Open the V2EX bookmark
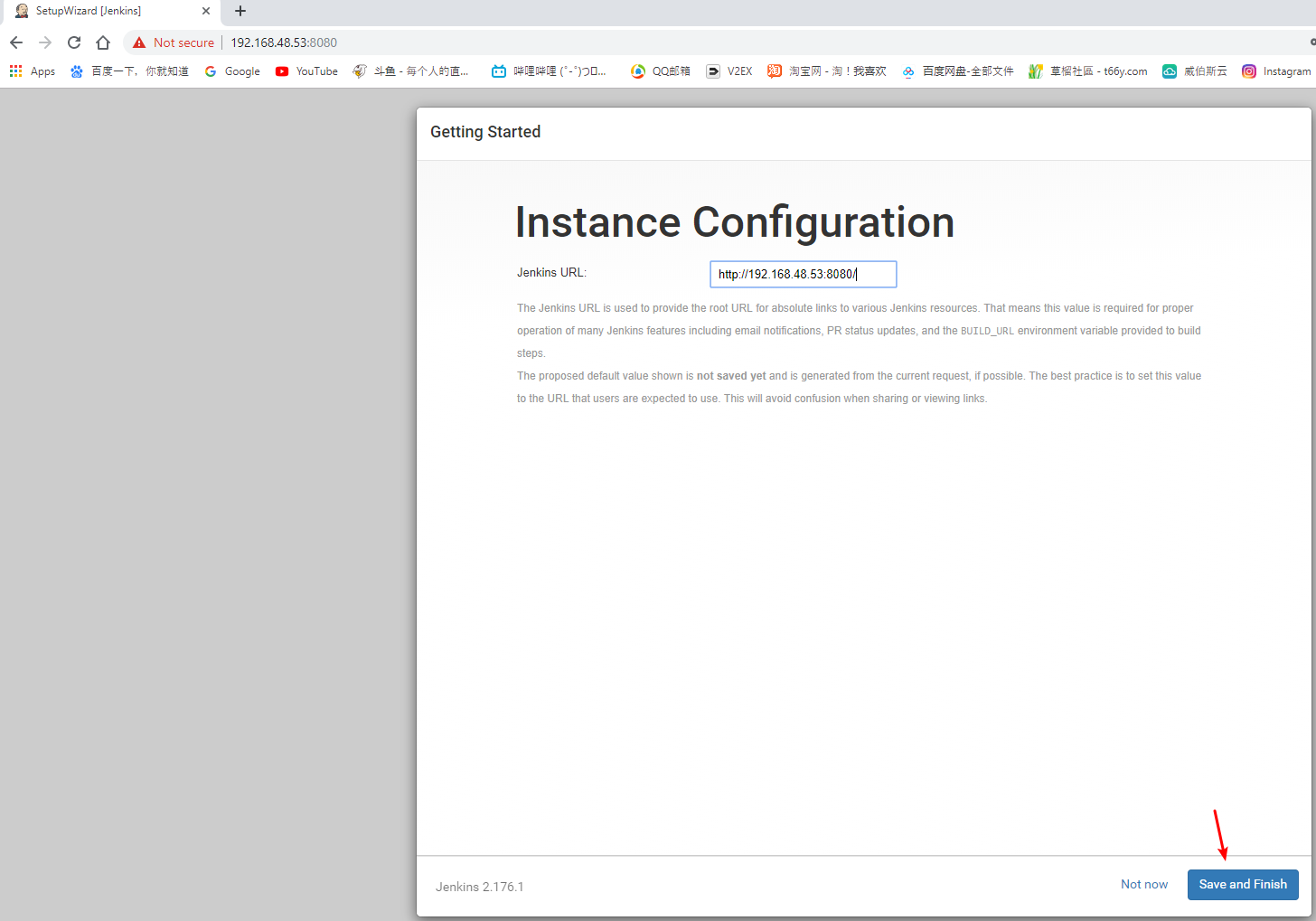The height and width of the screenshot is (921, 1316). [x=728, y=71]
